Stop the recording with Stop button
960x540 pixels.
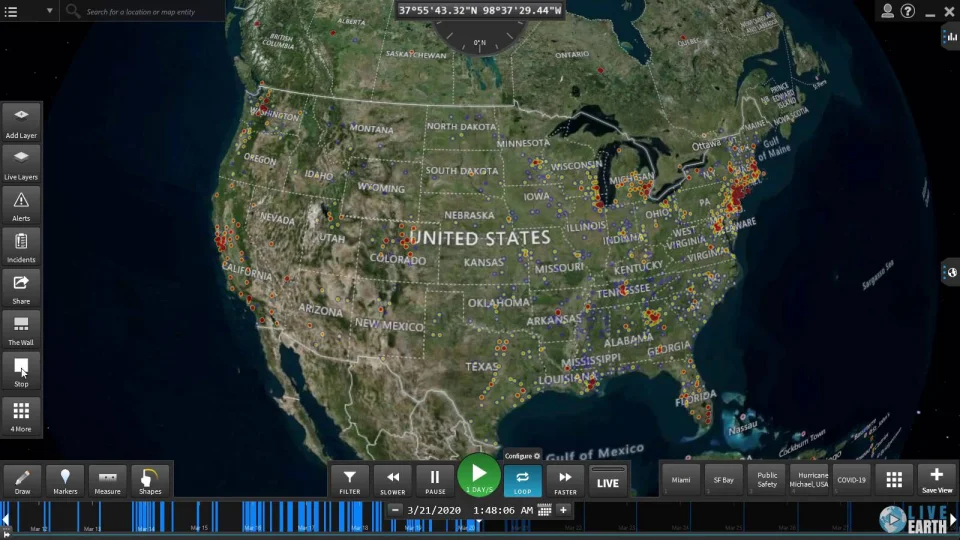21,370
